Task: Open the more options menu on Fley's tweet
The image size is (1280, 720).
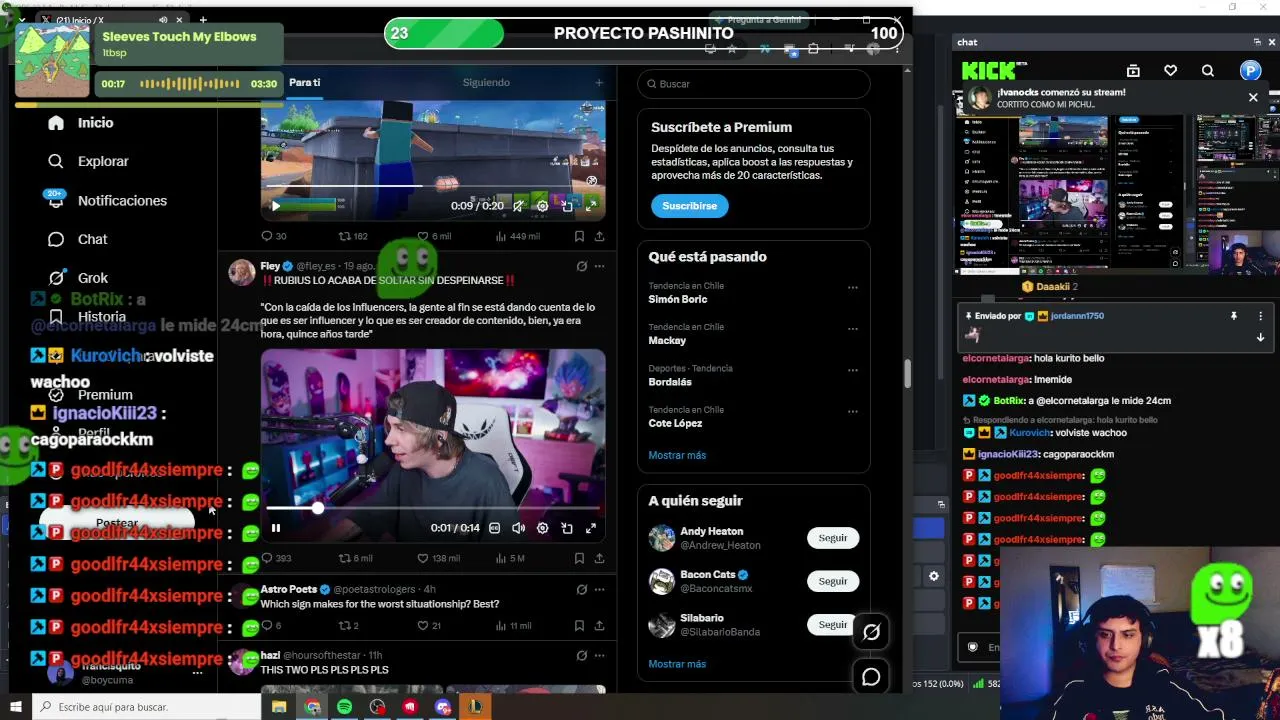Action: [x=599, y=266]
